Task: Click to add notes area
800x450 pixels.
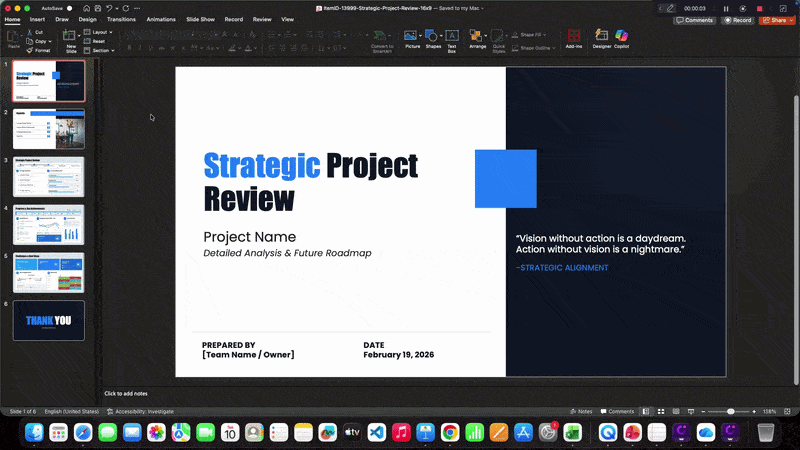Action: click(x=126, y=393)
